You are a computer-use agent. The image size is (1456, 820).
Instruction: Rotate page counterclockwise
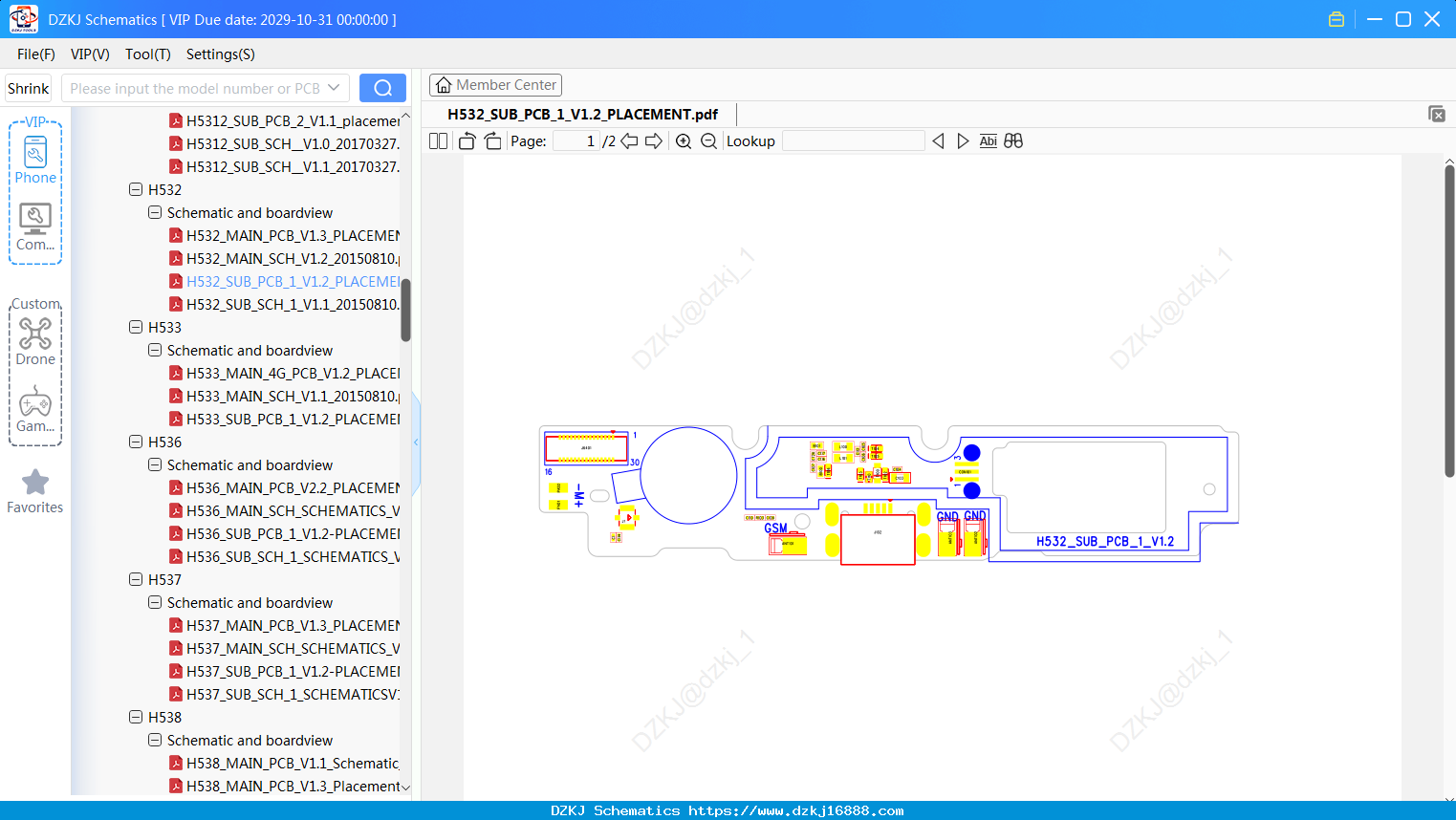[x=467, y=141]
